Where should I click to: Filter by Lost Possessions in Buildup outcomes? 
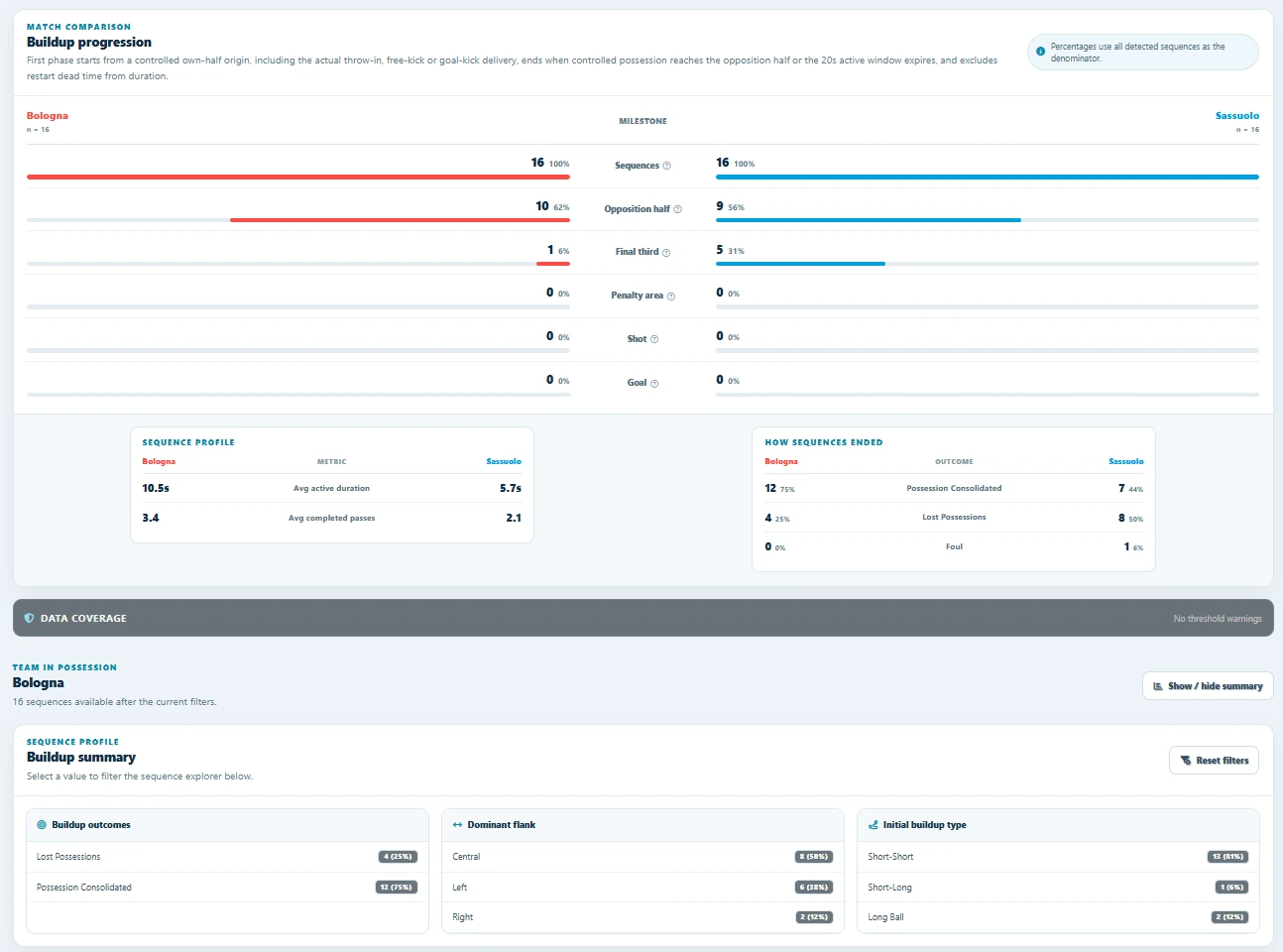coord(227,857)
